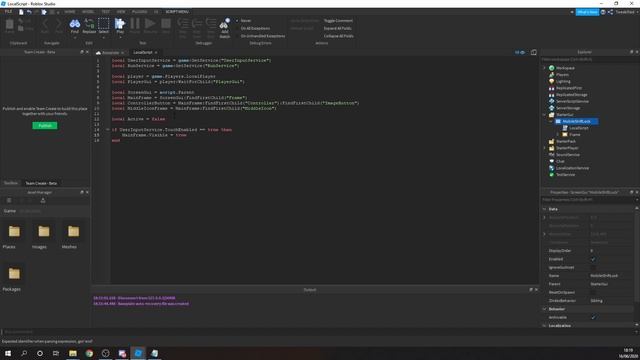Screen dimensions: 640x360
Task: Toggle the IgnoreGuiInset property checkbox
Action: tap(593, 267)
